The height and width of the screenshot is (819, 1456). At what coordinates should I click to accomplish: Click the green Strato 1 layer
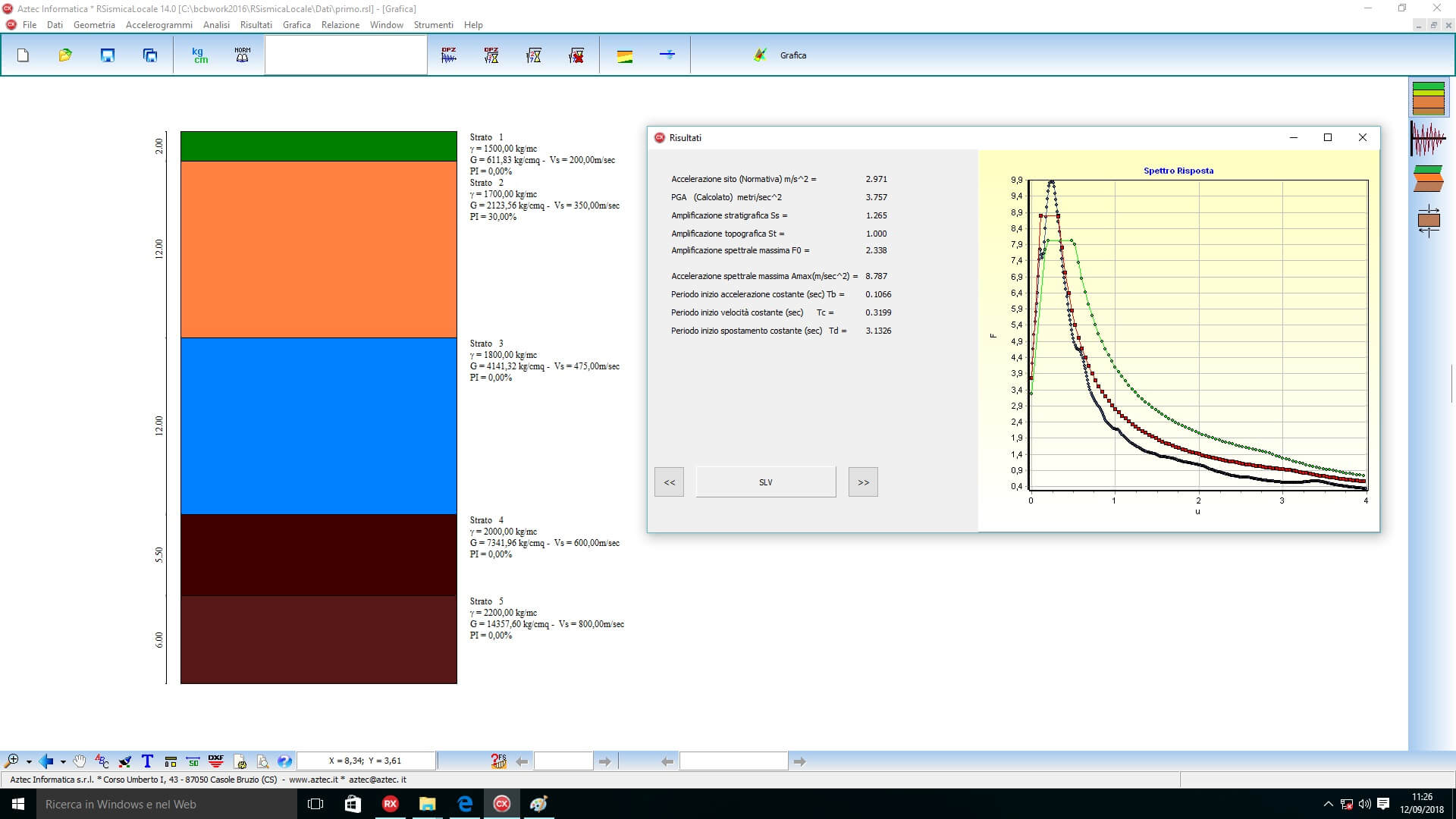pyautogui.click(x=318, y=146)
